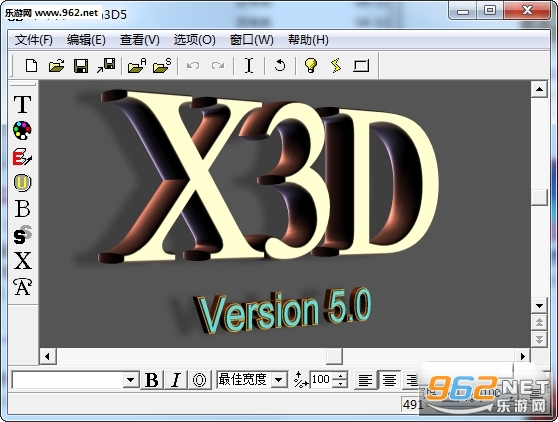
Task: Open the folder icon marked A
Action: (x=137, y=65)
